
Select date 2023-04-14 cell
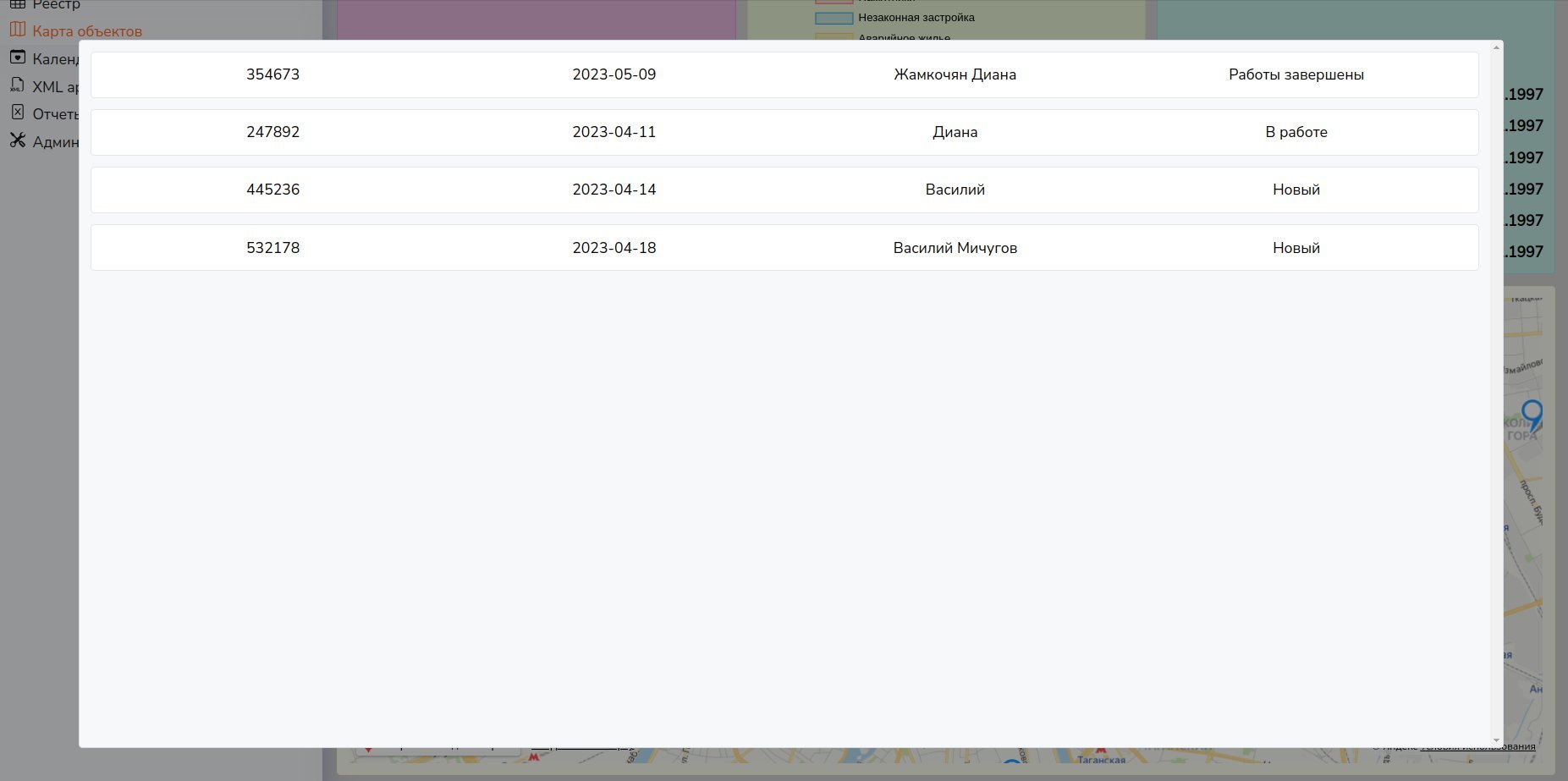[x=614, y=190]
